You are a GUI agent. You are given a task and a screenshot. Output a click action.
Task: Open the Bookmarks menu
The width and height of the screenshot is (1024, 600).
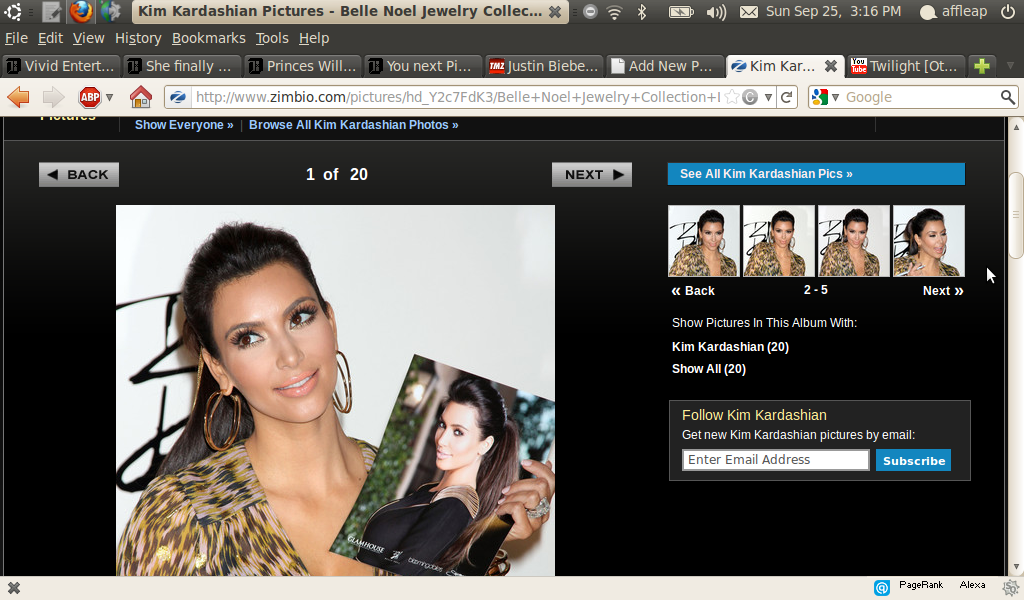[x=208, y=39]
